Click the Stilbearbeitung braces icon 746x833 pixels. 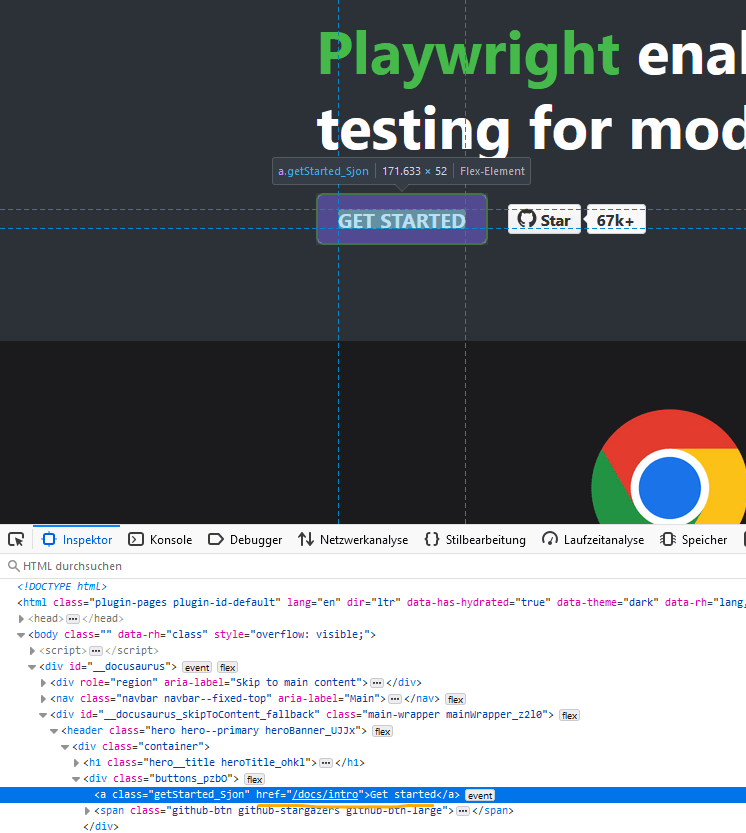click(432, 540)
